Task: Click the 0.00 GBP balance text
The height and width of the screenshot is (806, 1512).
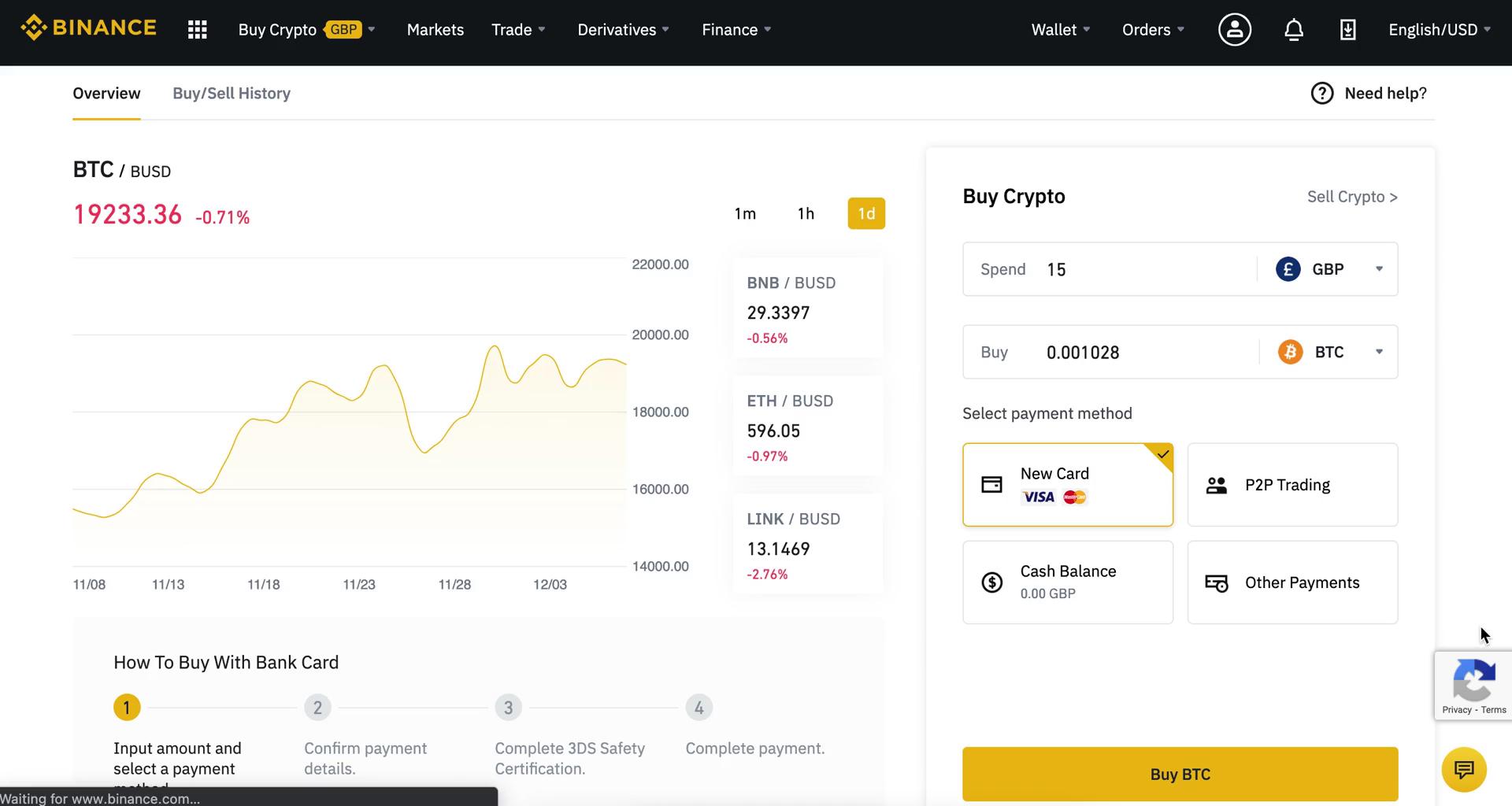Action: point(1047,593)
